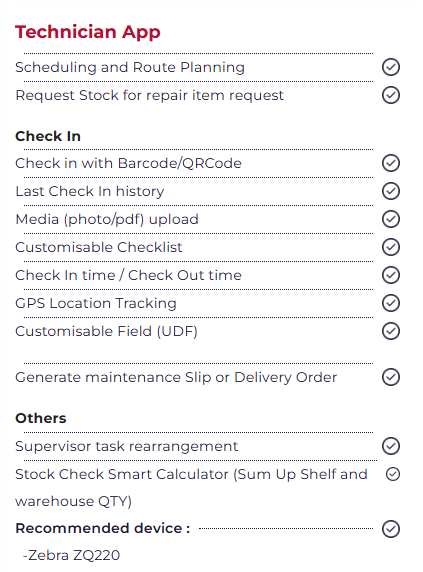Click the Technician App heading
Screen dimensions: 423x572
(x=88, y=32)
